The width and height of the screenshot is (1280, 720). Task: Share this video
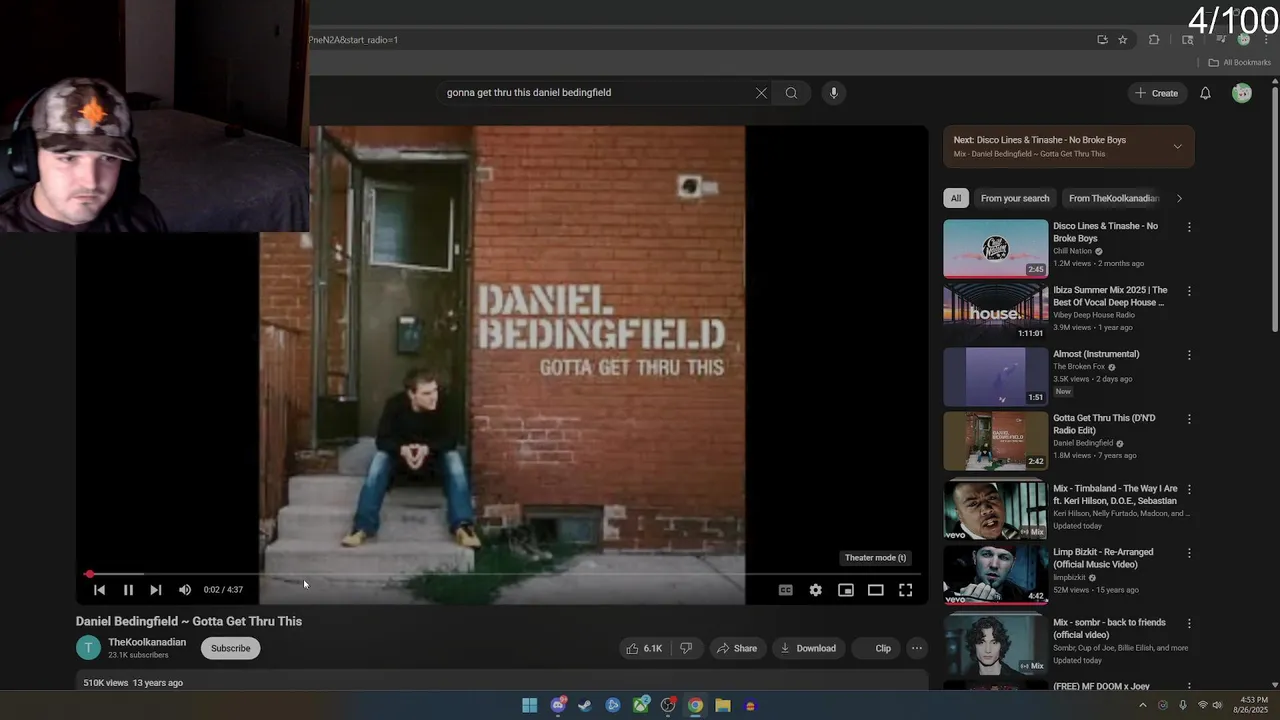pos(736,648)
